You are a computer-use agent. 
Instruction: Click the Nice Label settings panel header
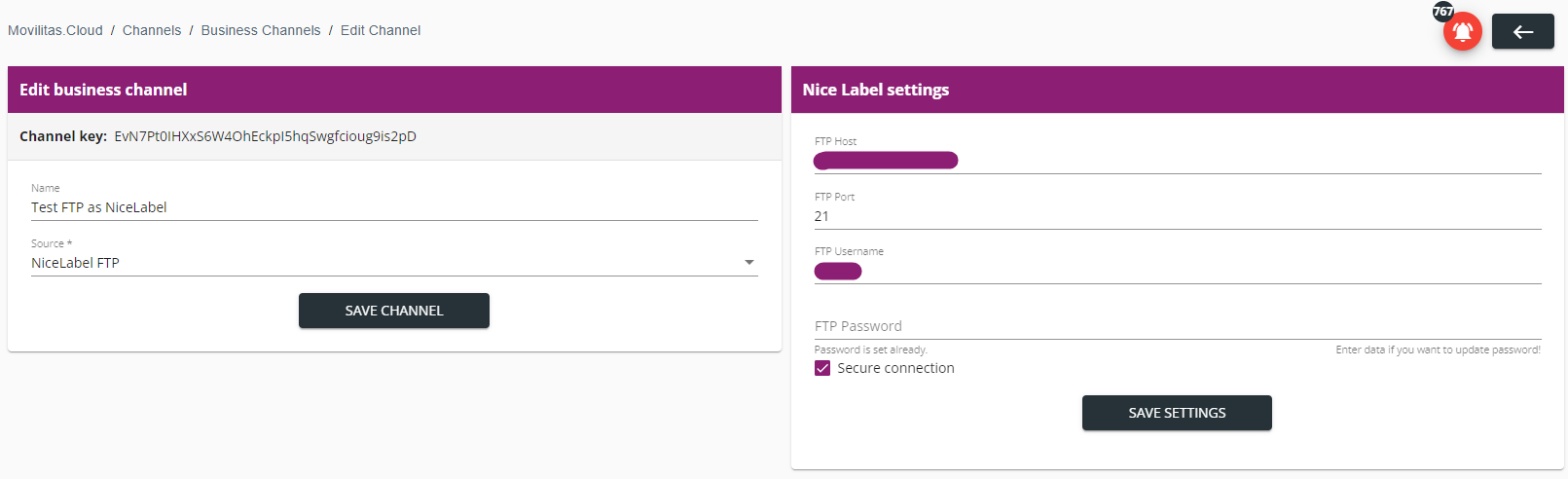point(1177,90)
